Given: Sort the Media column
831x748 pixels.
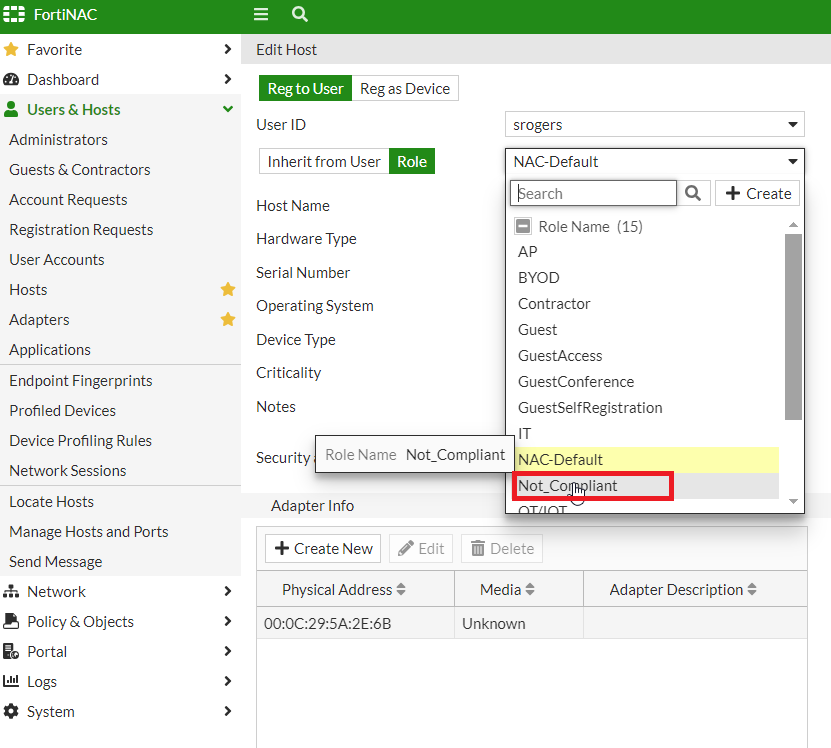Looking at the screenshot, I should pos(530,590).
